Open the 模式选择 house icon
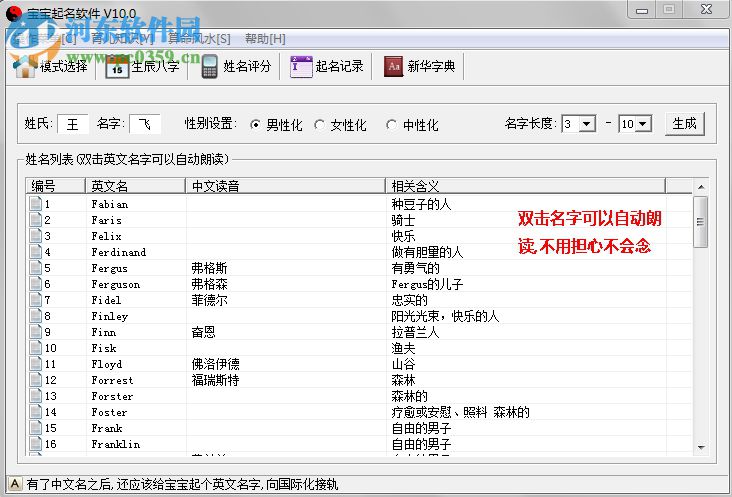This screenshot has width=732, height=497. coord(24,66)
